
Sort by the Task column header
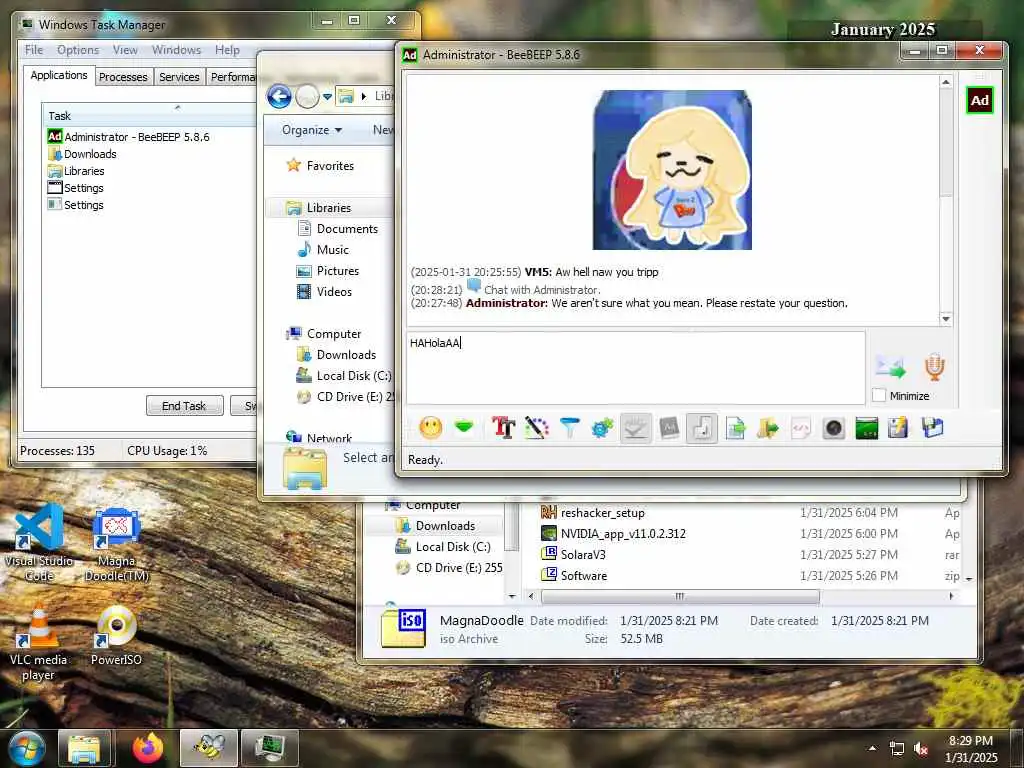150,116
